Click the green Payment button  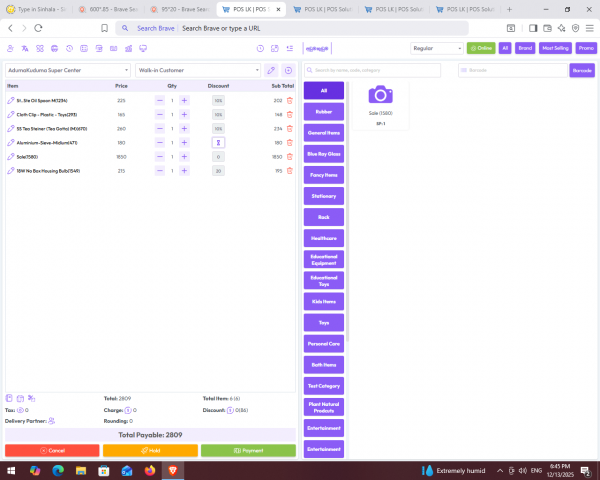click(x=248, y=451)
